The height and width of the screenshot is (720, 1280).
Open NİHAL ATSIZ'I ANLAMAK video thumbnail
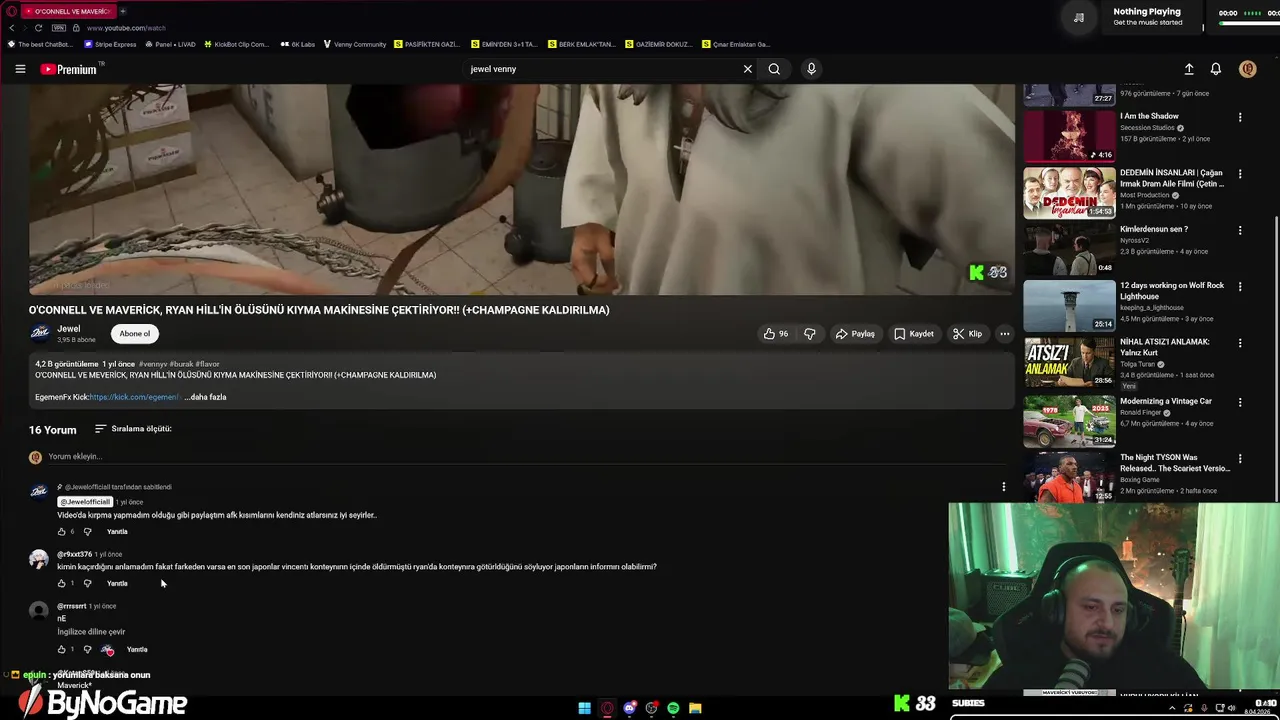tap(1069, 362)
